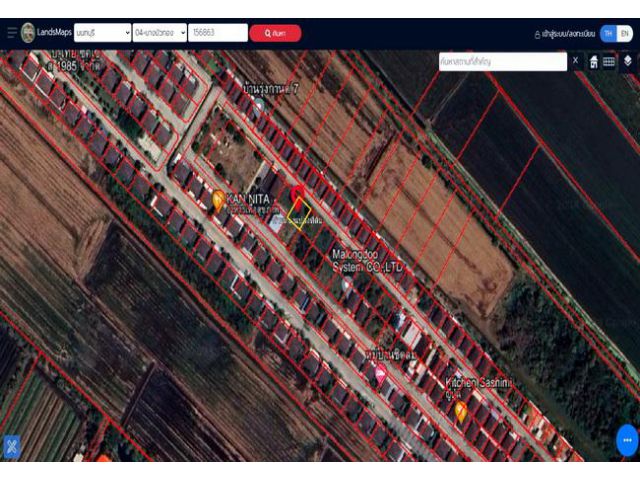Image resolution: width=640 pixels, height=480 pixels.
Task: Open the login / register link
Action: [565, 33]
